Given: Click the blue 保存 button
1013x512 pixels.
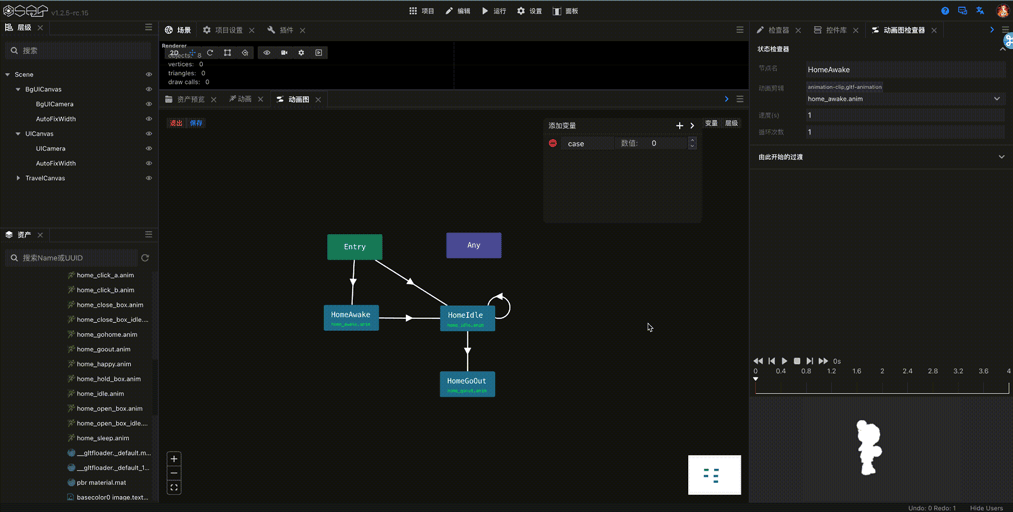Looking at the screenshot, I should [x=196, y=123].
